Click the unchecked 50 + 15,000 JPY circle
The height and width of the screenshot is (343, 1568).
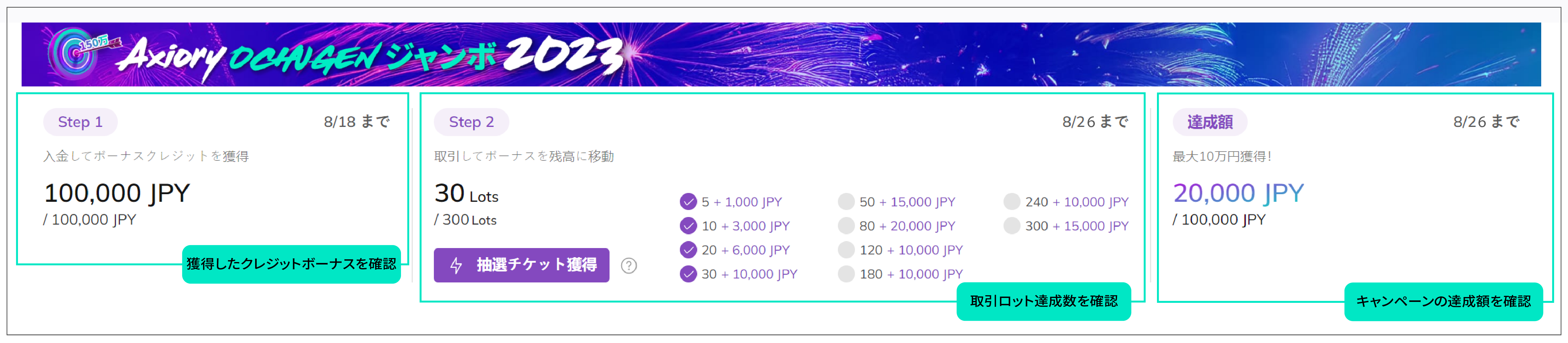[x=846, y=201]
